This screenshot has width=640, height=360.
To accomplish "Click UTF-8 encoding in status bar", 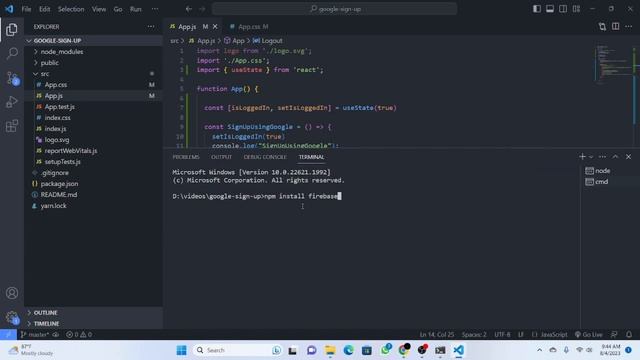I will click(502, 334).
